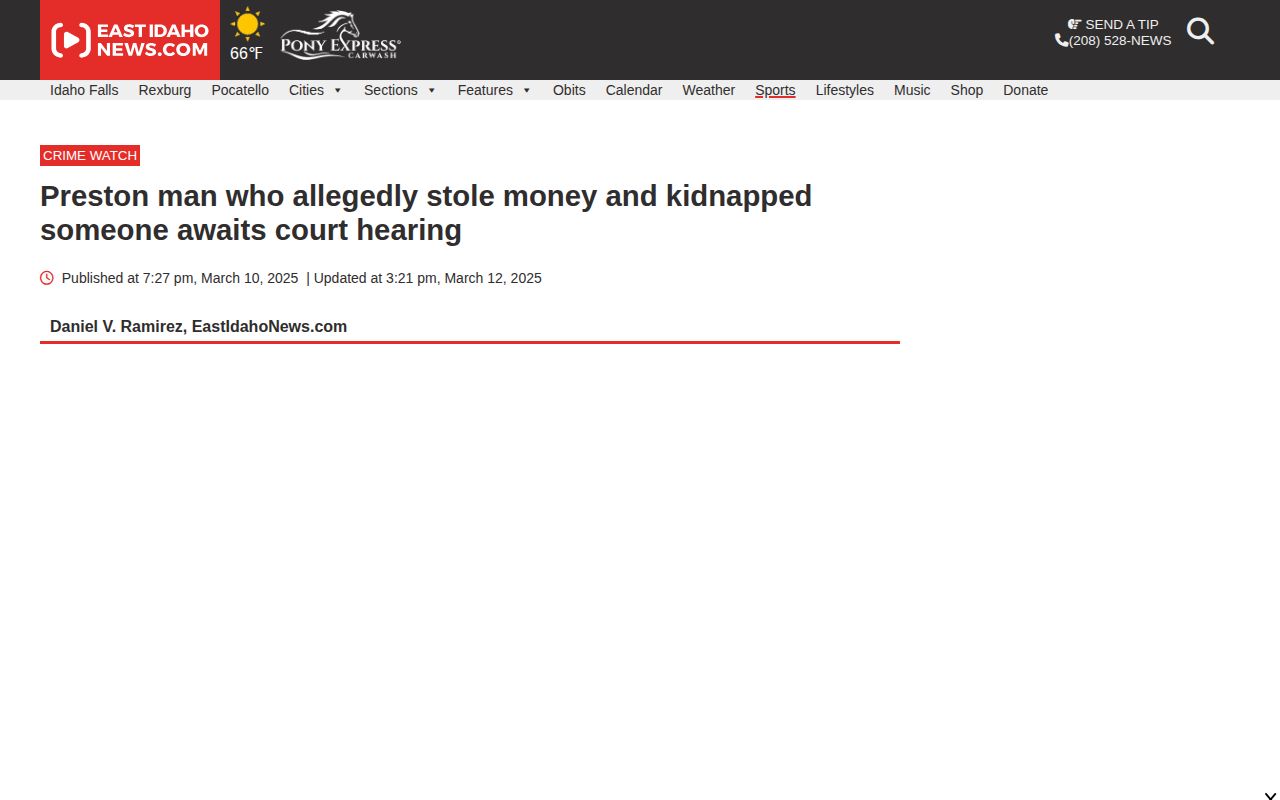Open the EastIdahoNews.com home logo
Viewport: 1280px width, 800px height.
point(130,40)
